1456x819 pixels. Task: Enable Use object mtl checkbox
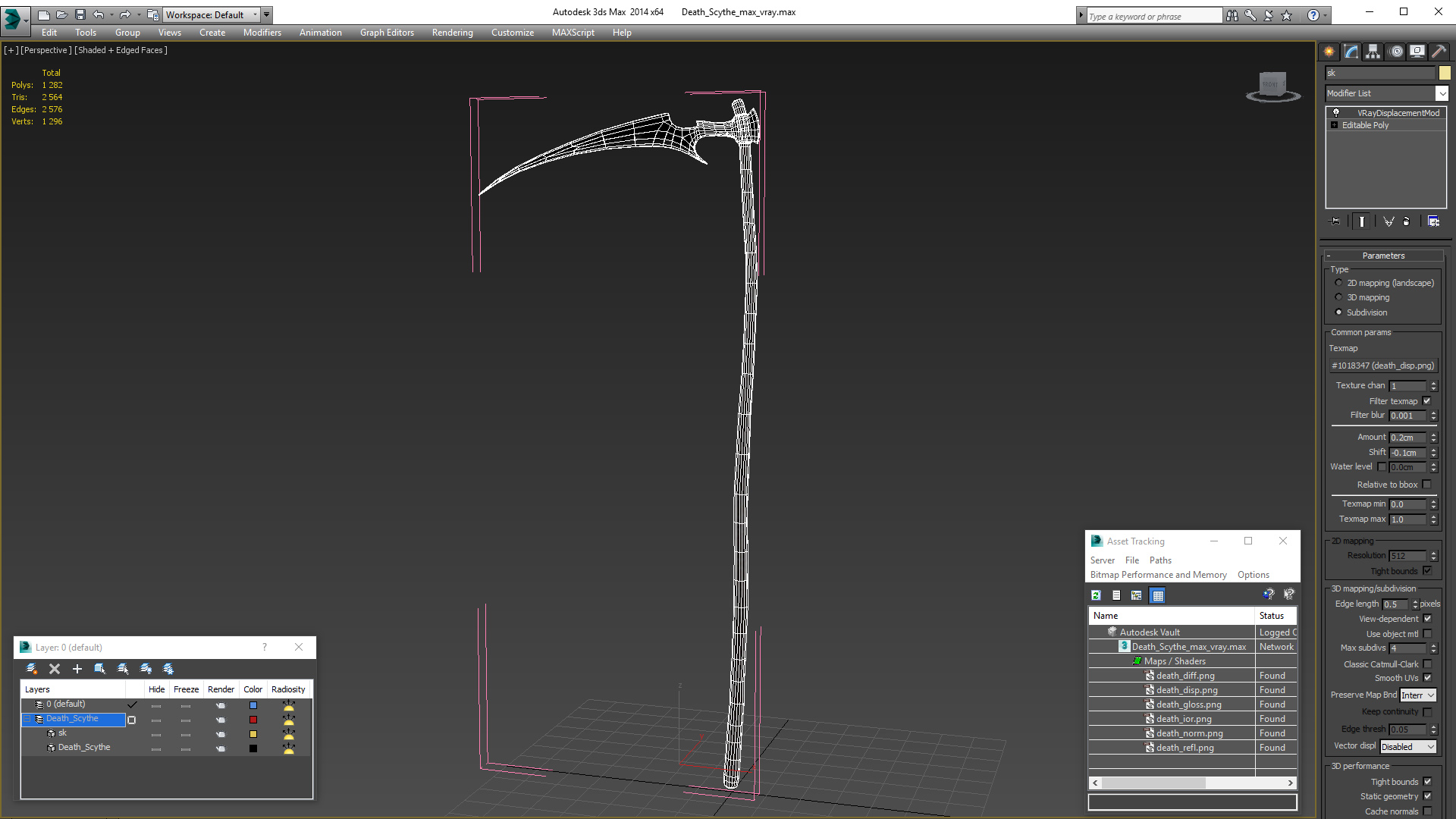pos(1427,633)
